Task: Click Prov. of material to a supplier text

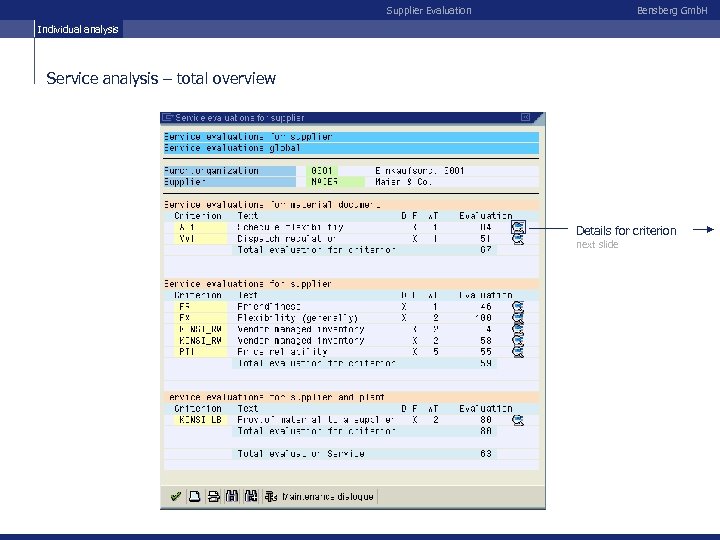Action: pyautogui.click(x=315, y=420)
